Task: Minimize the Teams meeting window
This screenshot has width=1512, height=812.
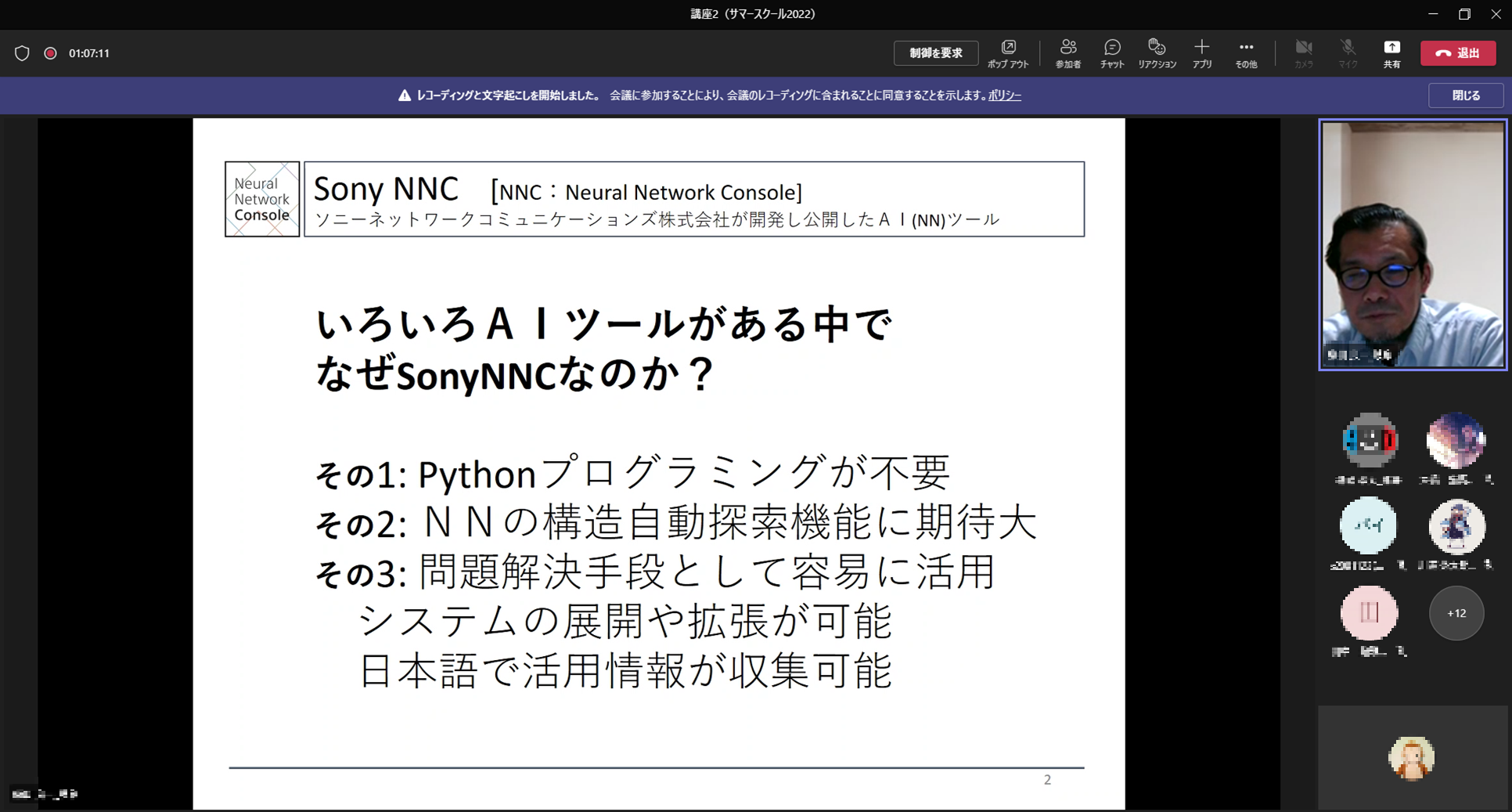Action: click(x=1433, y=14)
